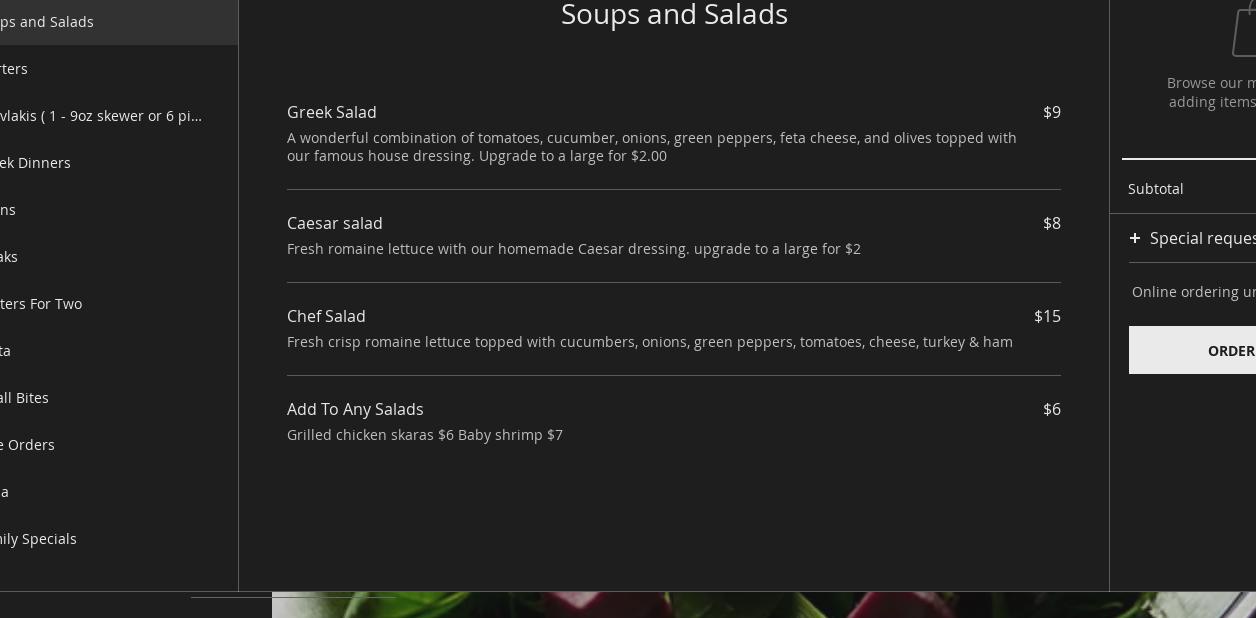Image resolution: width=1256 pixels, height=618 pixels.
Task: Click the food photo below the menu
Action: [760, 606]
